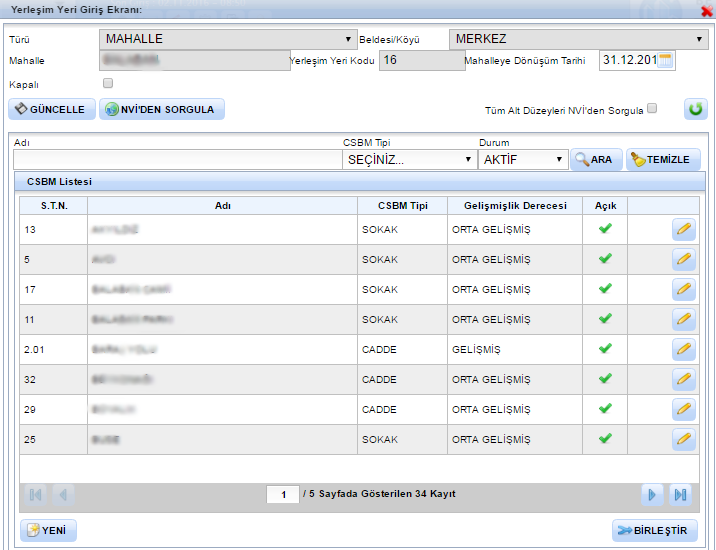
Task: Edit row 2.01 with pencil icon
Action: 684,349
